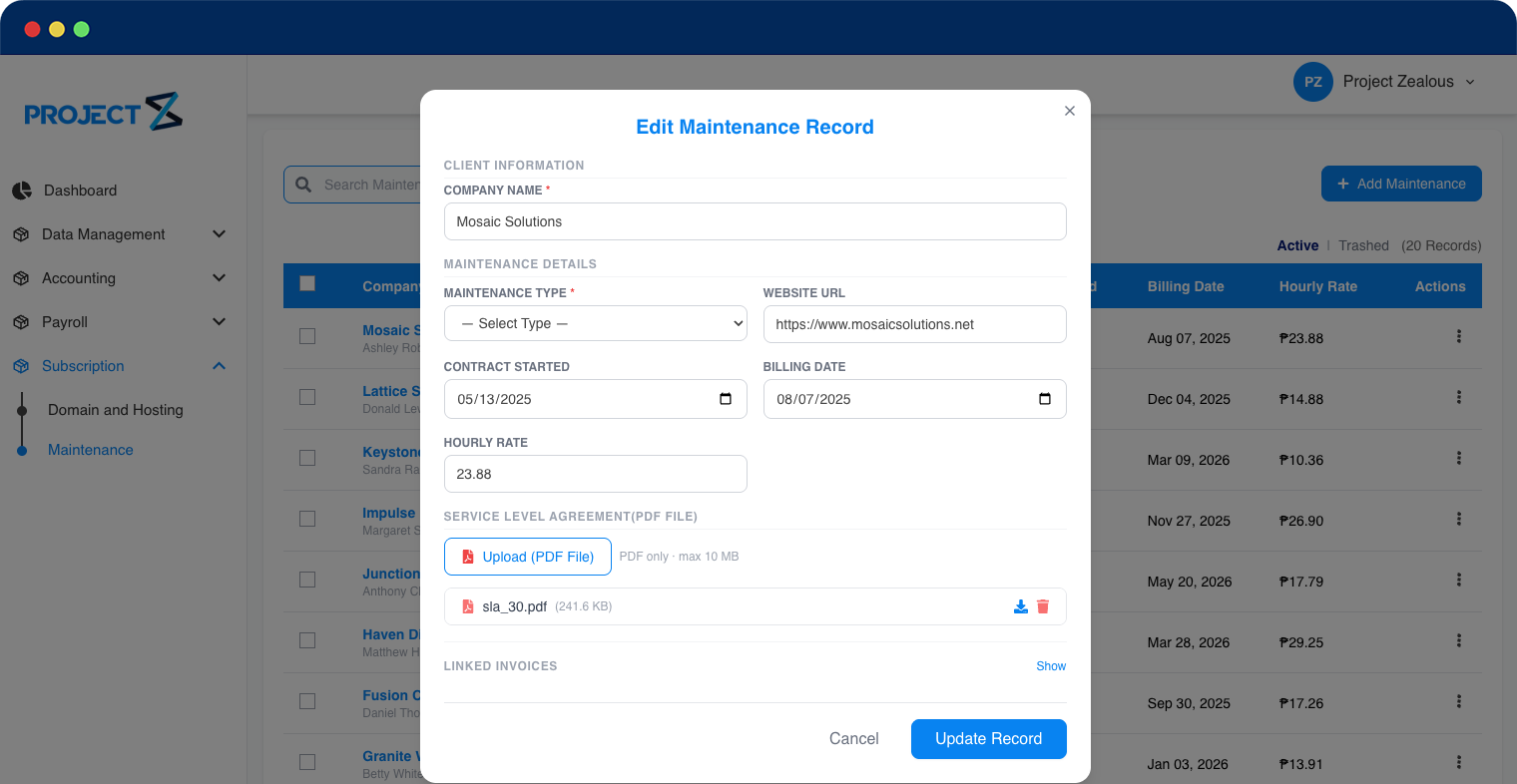Show the linked invoices
Screen dimensions: 1517x784
1051,666
